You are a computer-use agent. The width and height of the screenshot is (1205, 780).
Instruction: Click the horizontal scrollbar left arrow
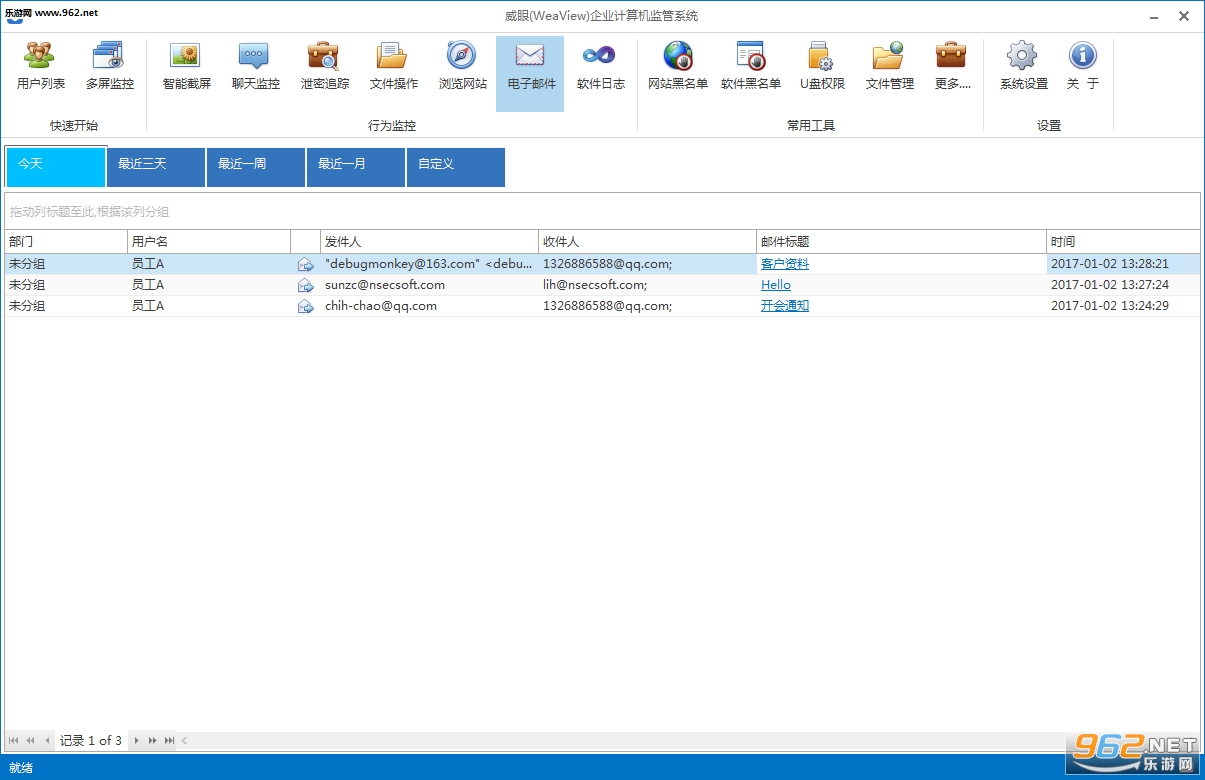tap(184, 741)
